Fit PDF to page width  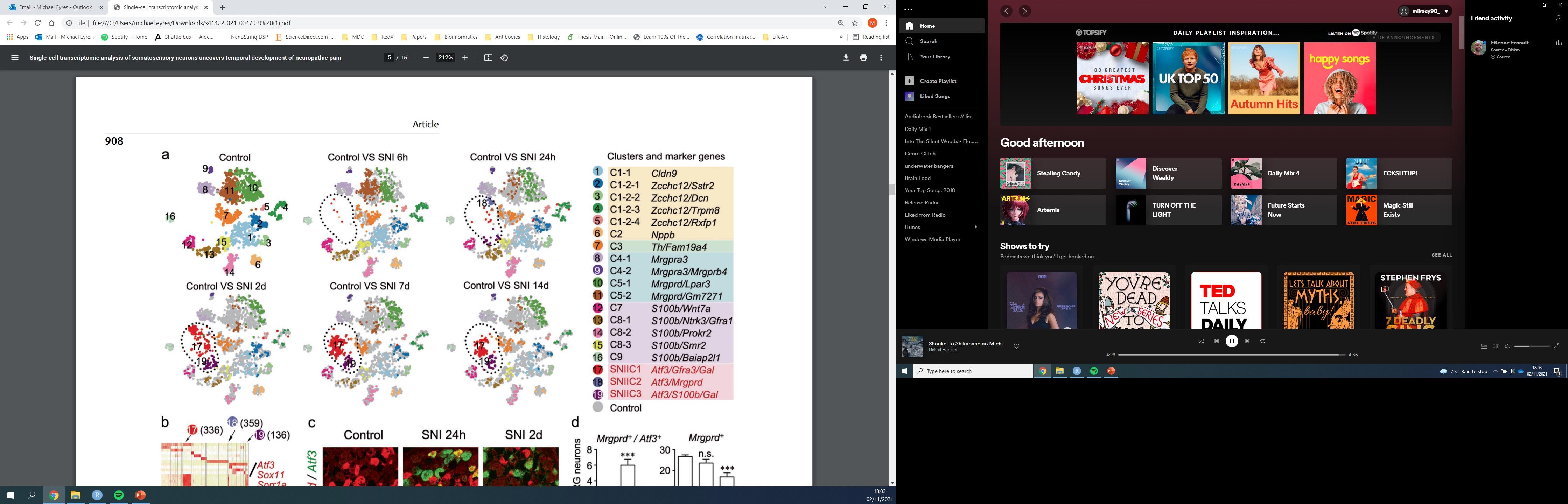(488, 58)
